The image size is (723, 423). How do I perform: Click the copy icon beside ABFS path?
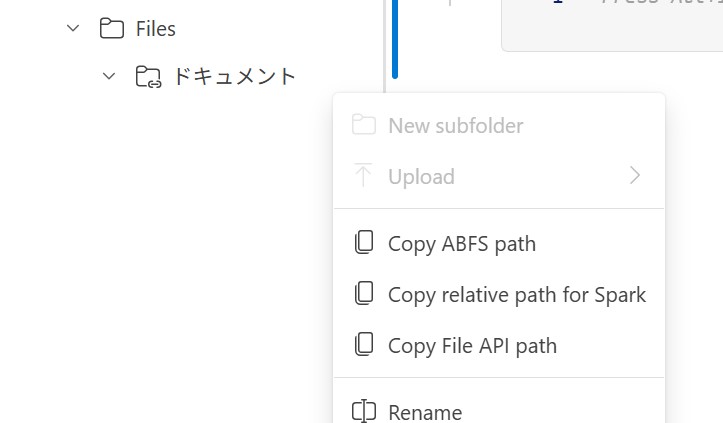(x=364, y=242)
